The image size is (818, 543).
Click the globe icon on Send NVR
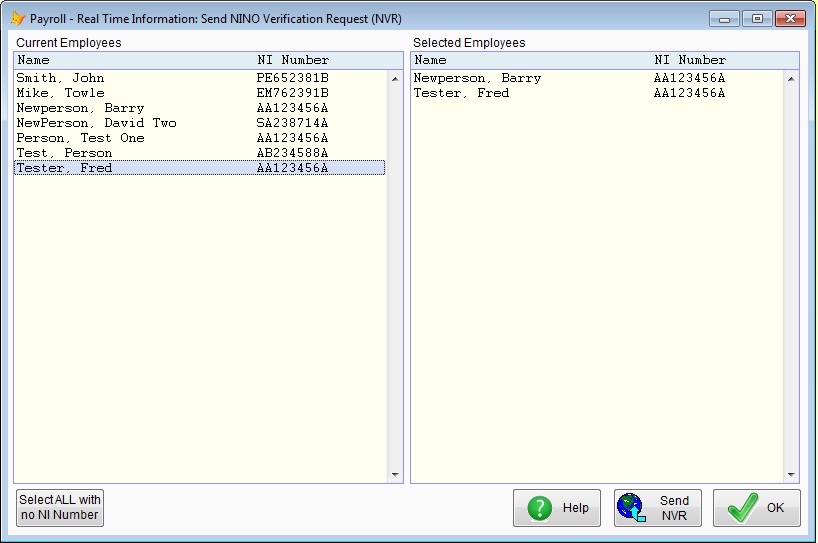(x=631, y=508)
